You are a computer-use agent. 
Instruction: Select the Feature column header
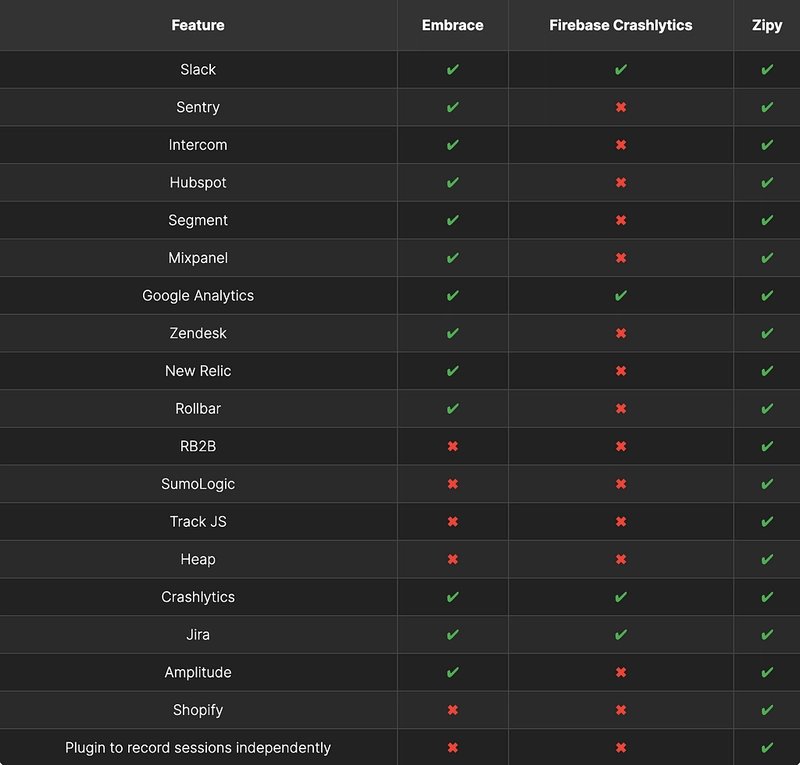point(198,25)
